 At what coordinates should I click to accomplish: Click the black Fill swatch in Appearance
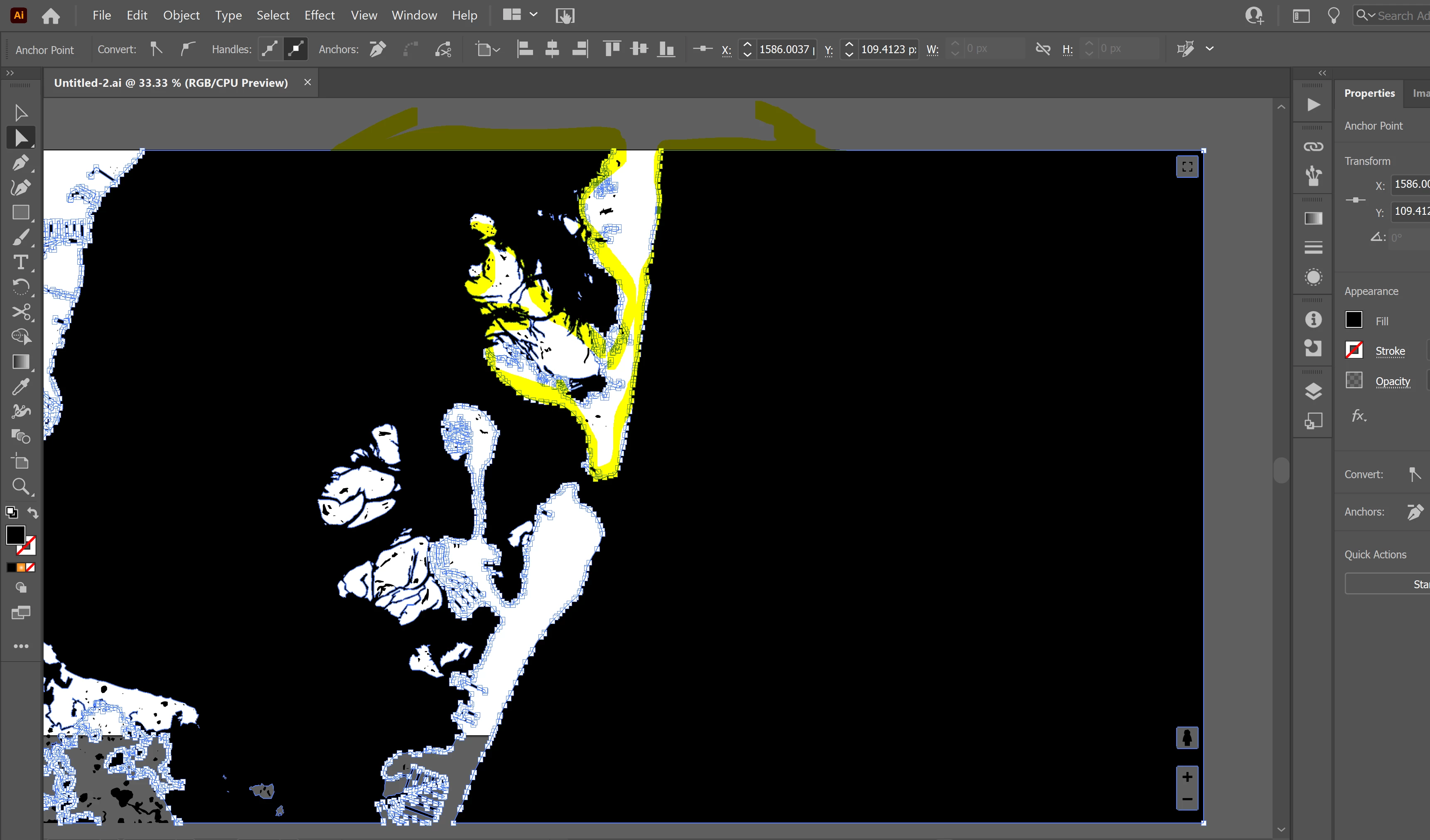tap(1354, 320)
